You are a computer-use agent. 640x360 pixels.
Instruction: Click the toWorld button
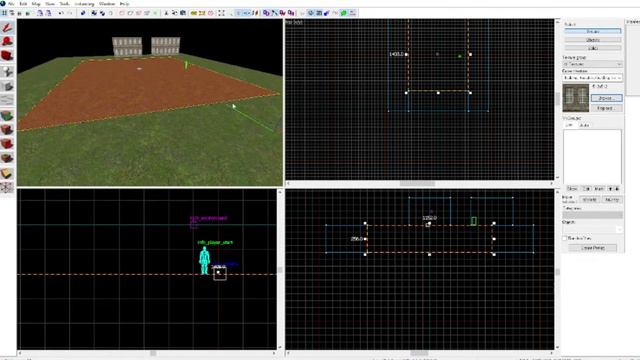click(589, 200)
